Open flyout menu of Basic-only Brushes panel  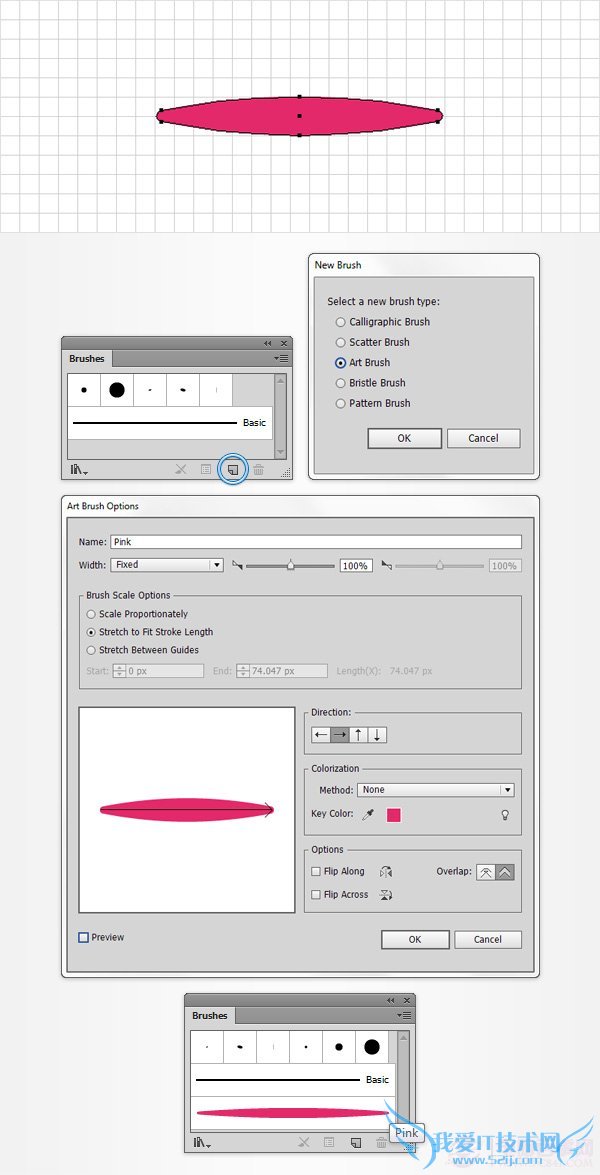coord(281,358)
